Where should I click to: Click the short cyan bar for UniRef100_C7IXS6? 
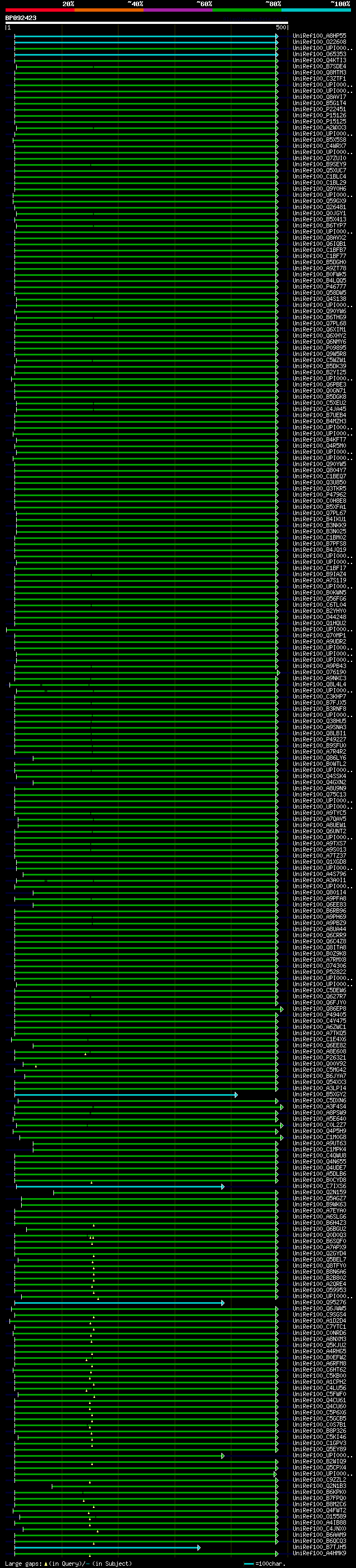(120, 1187)
